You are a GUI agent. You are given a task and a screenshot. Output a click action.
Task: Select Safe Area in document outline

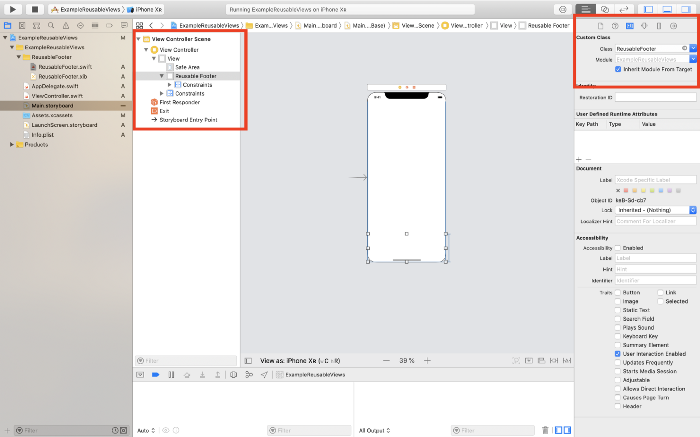tap(187, 67)
